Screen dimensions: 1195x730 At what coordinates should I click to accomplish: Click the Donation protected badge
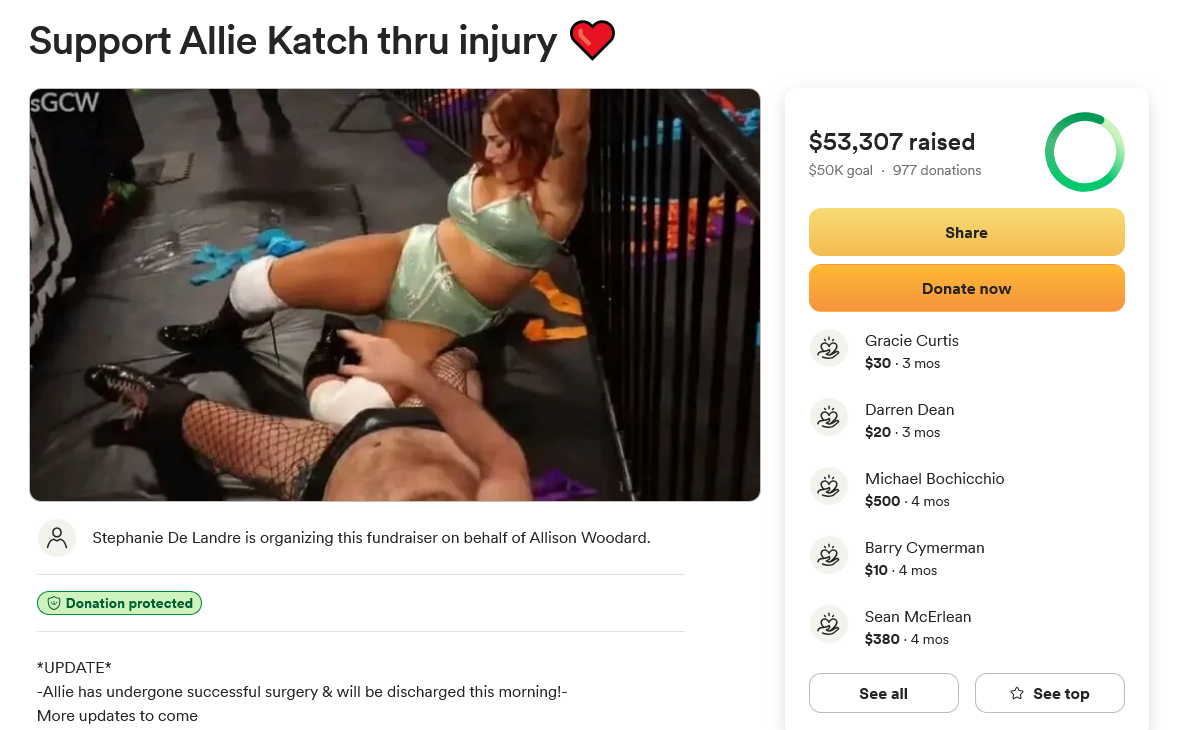(x=120, y=604)
